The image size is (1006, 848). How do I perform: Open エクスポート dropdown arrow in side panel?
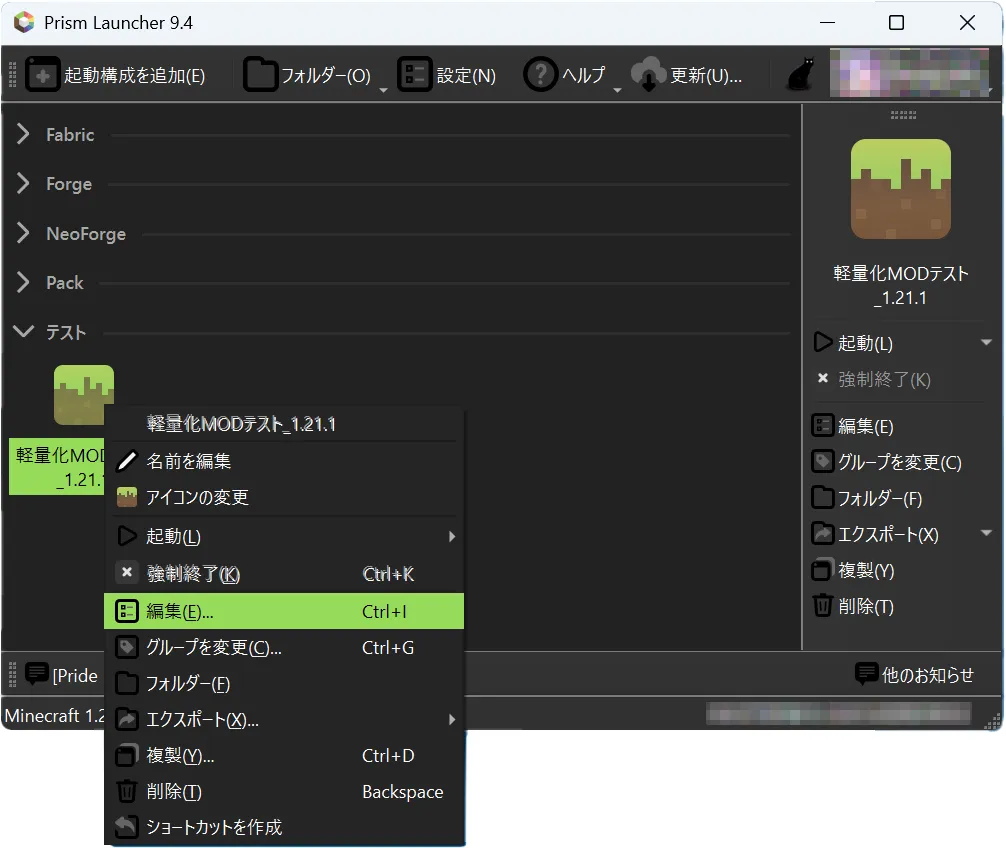pyautogui.click(x=986, y=534)
